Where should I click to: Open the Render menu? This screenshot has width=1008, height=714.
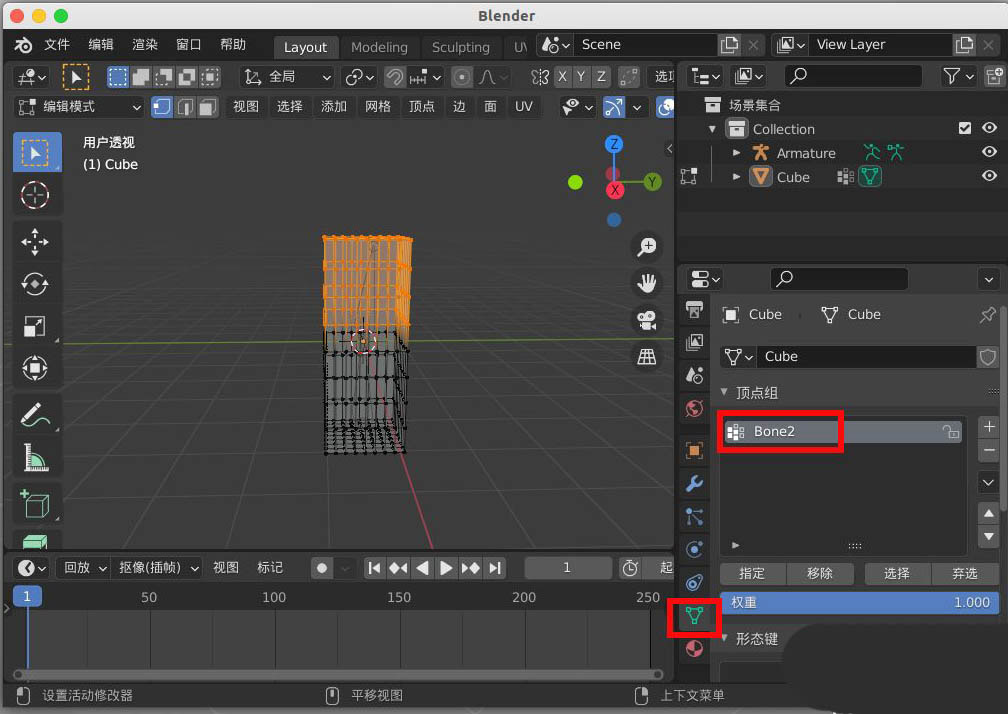145,44
